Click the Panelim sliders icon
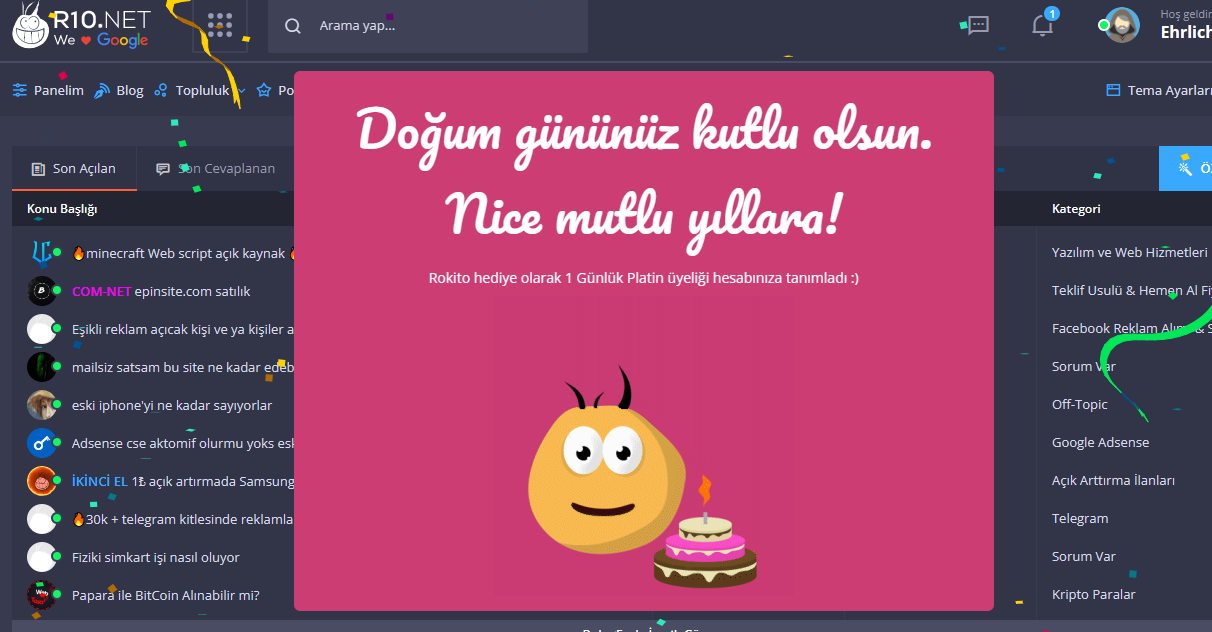 (20, 90)
